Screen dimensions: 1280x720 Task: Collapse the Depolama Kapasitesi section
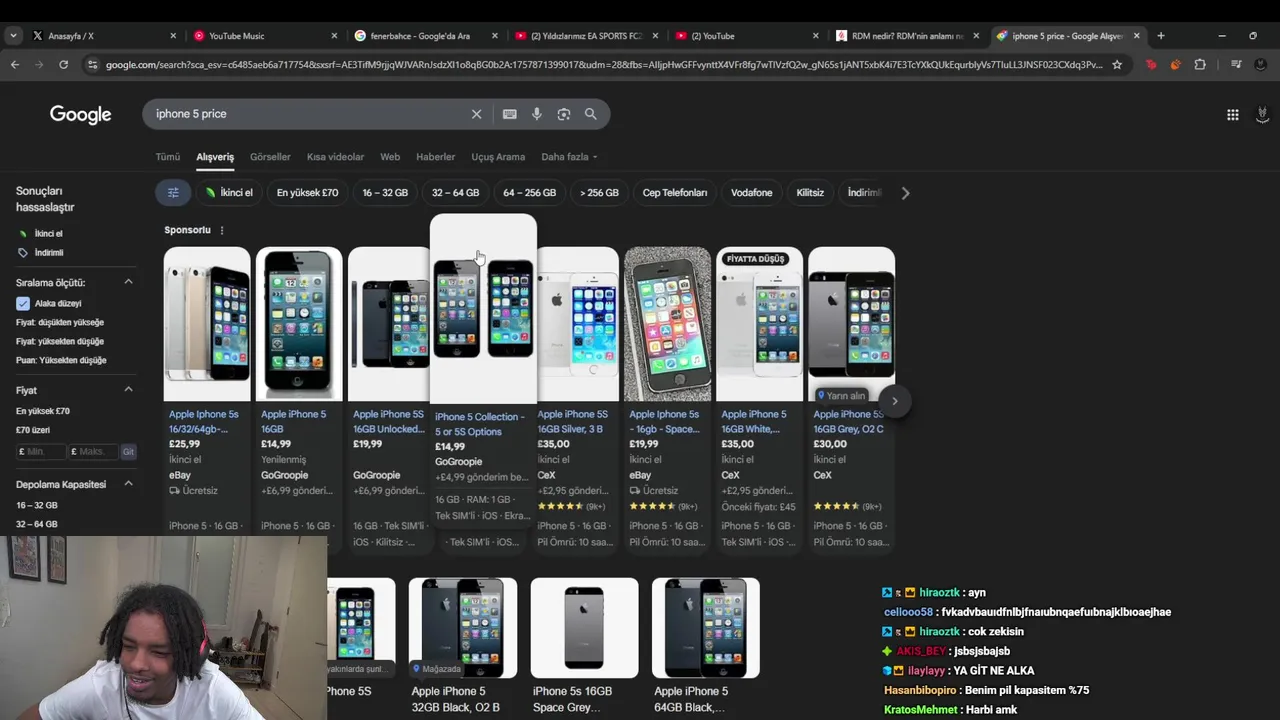128,484
